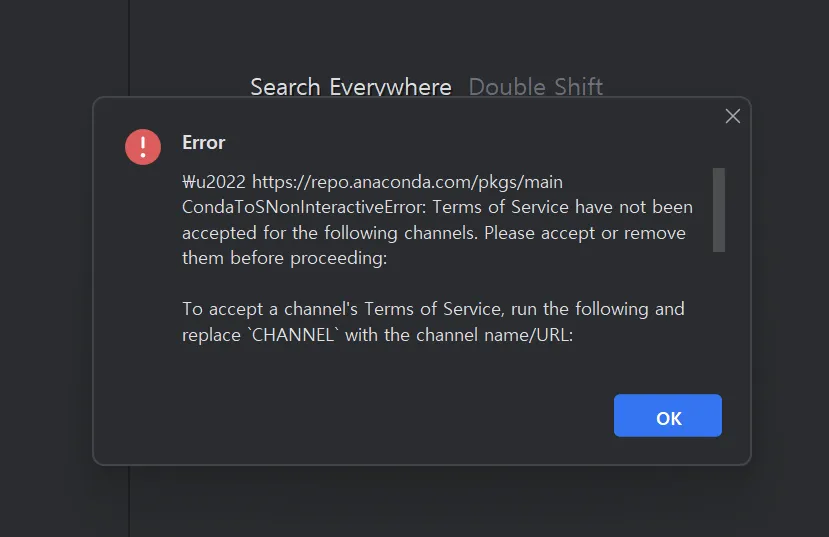Click the line "them before proceeding:"
The width and height of the screenshot is (829, 537).
coord(283,258)
